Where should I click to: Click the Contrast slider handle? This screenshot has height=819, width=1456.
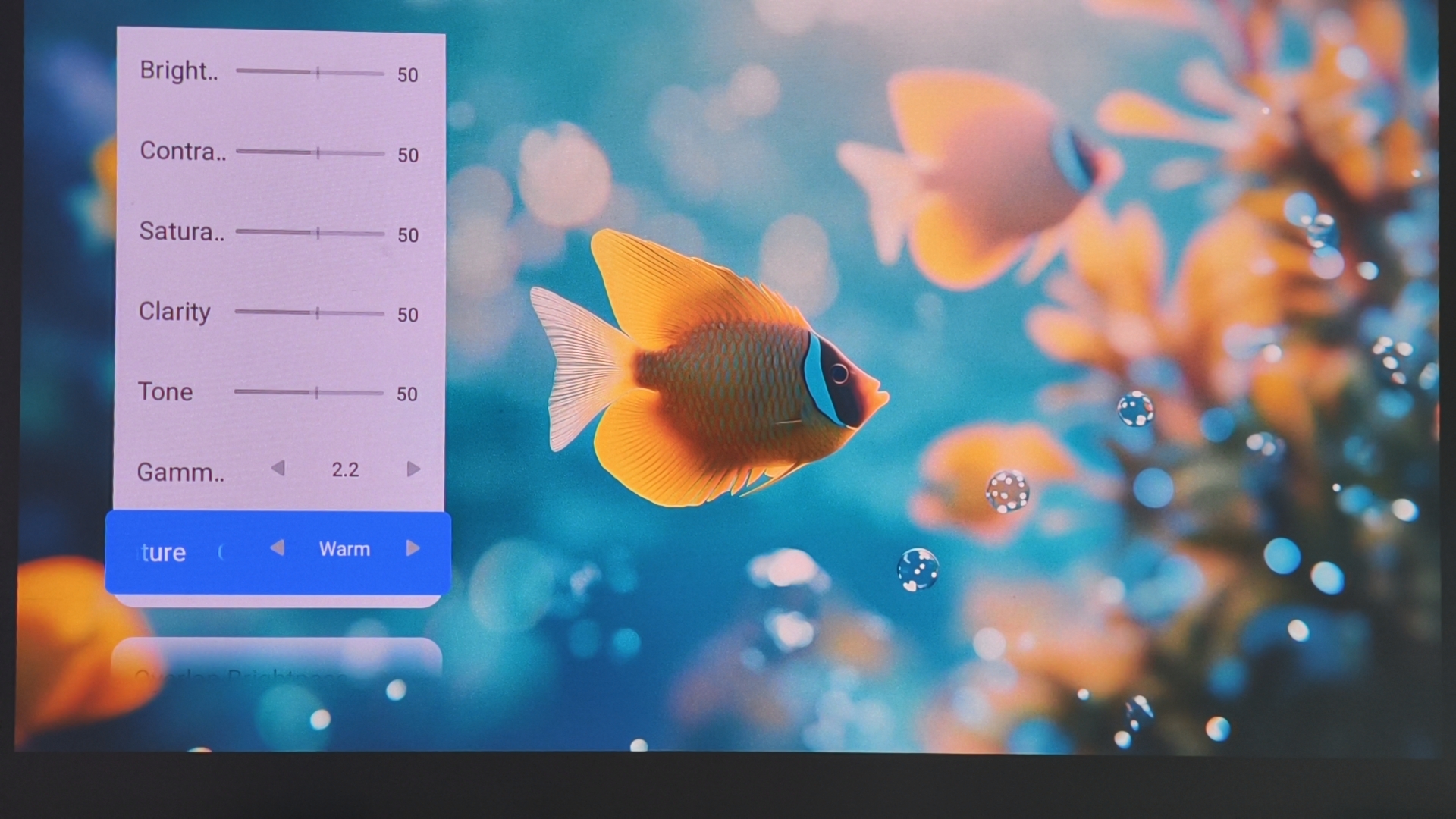tap(318, 152)
